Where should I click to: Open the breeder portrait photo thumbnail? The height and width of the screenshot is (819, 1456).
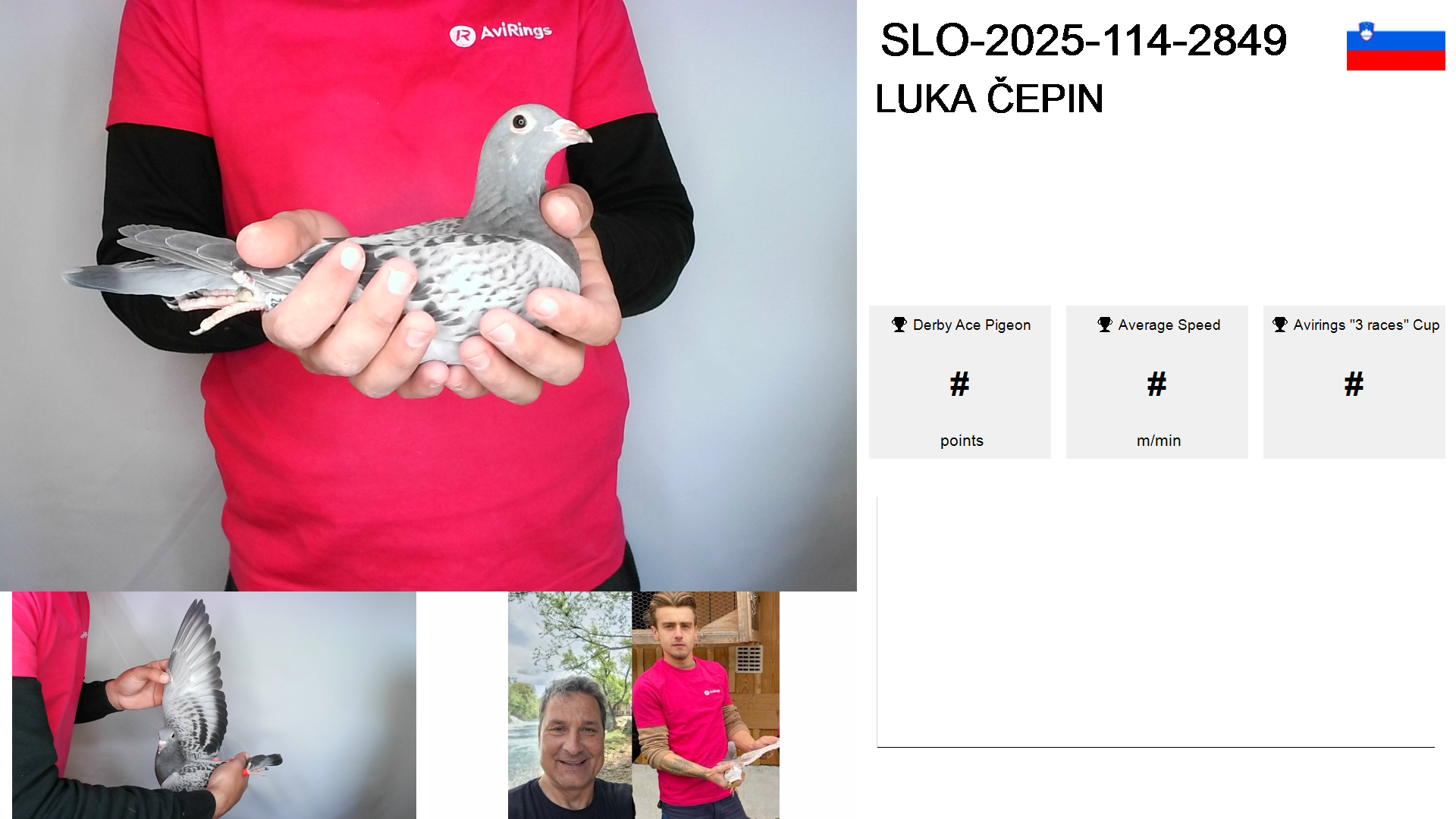[x=644, y=705]
